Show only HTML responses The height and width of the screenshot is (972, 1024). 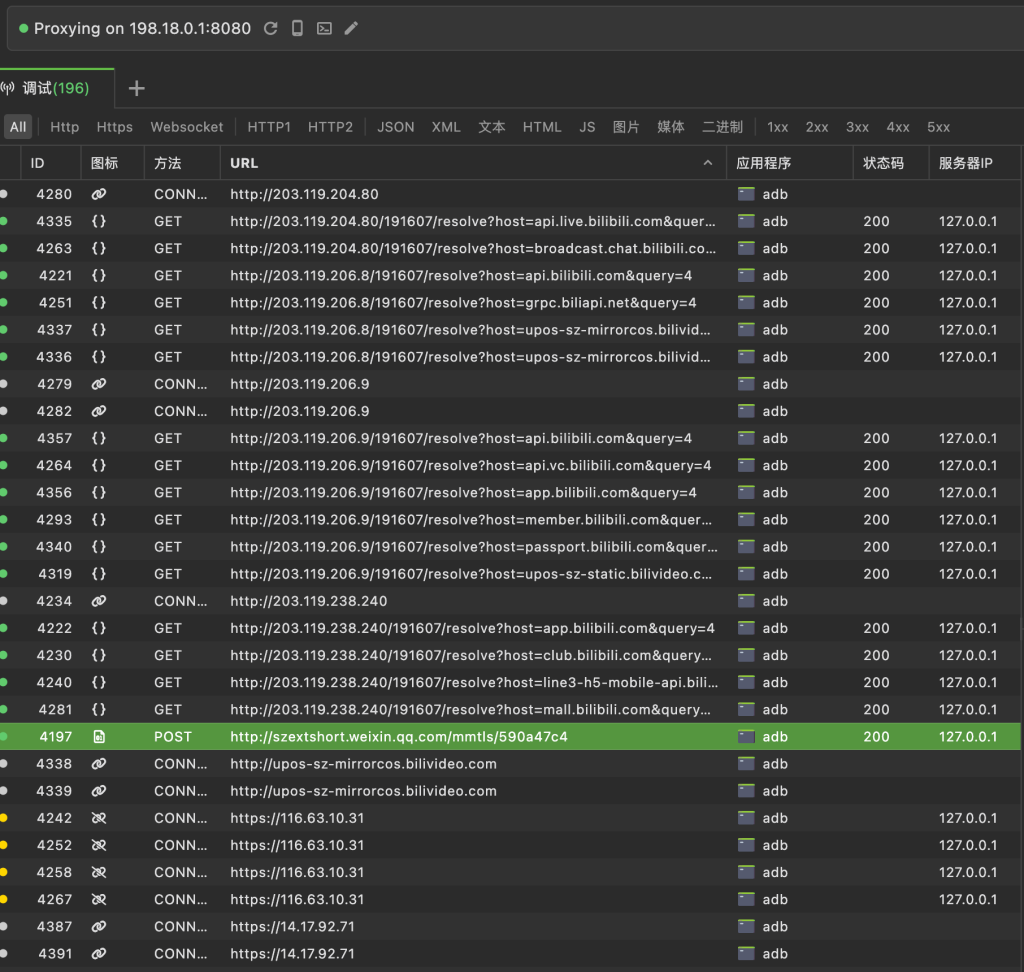(542, 127)
